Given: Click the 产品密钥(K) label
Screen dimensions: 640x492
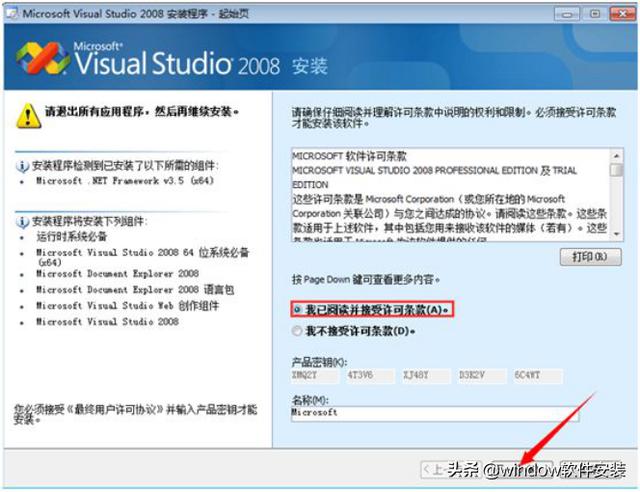Looking at the screenshot, I should click(319, 362).
